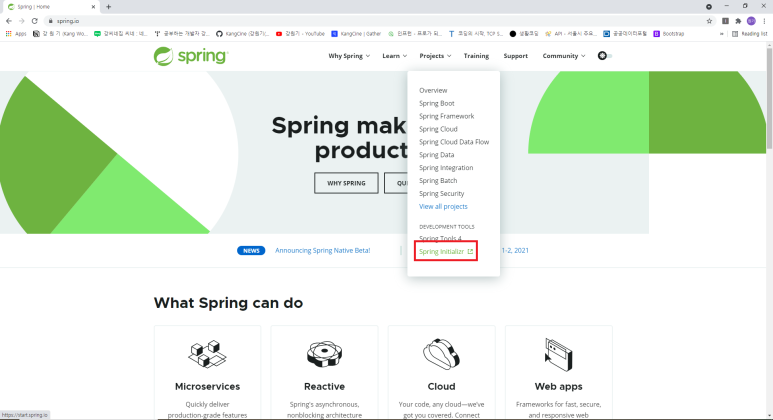Open the Chrome profile avatar

click(x=751, y=21)
